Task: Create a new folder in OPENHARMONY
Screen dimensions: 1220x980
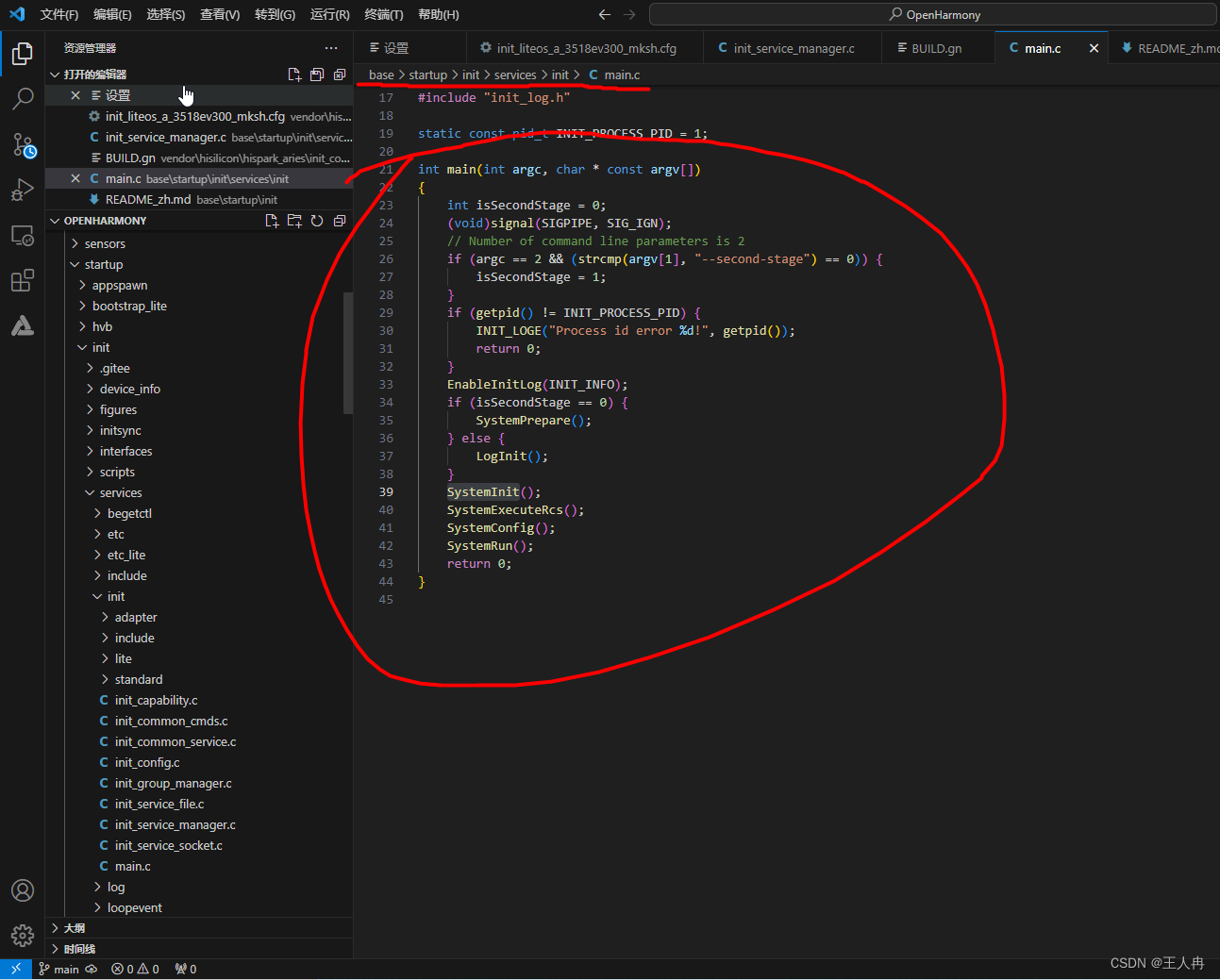Action: [294, 221]
